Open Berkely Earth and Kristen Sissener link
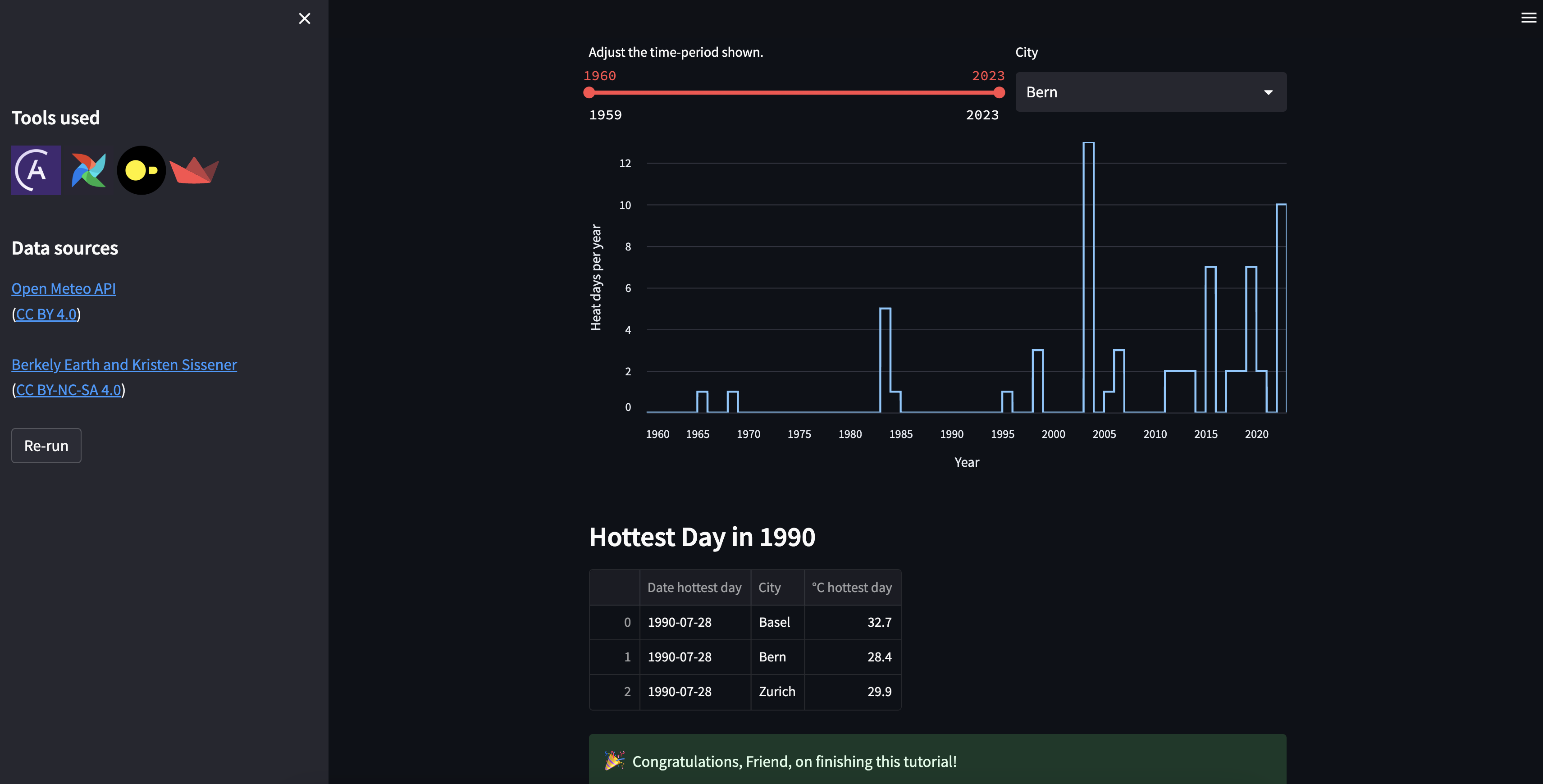This screenshot has height=784, width=1543. [124, 365]
